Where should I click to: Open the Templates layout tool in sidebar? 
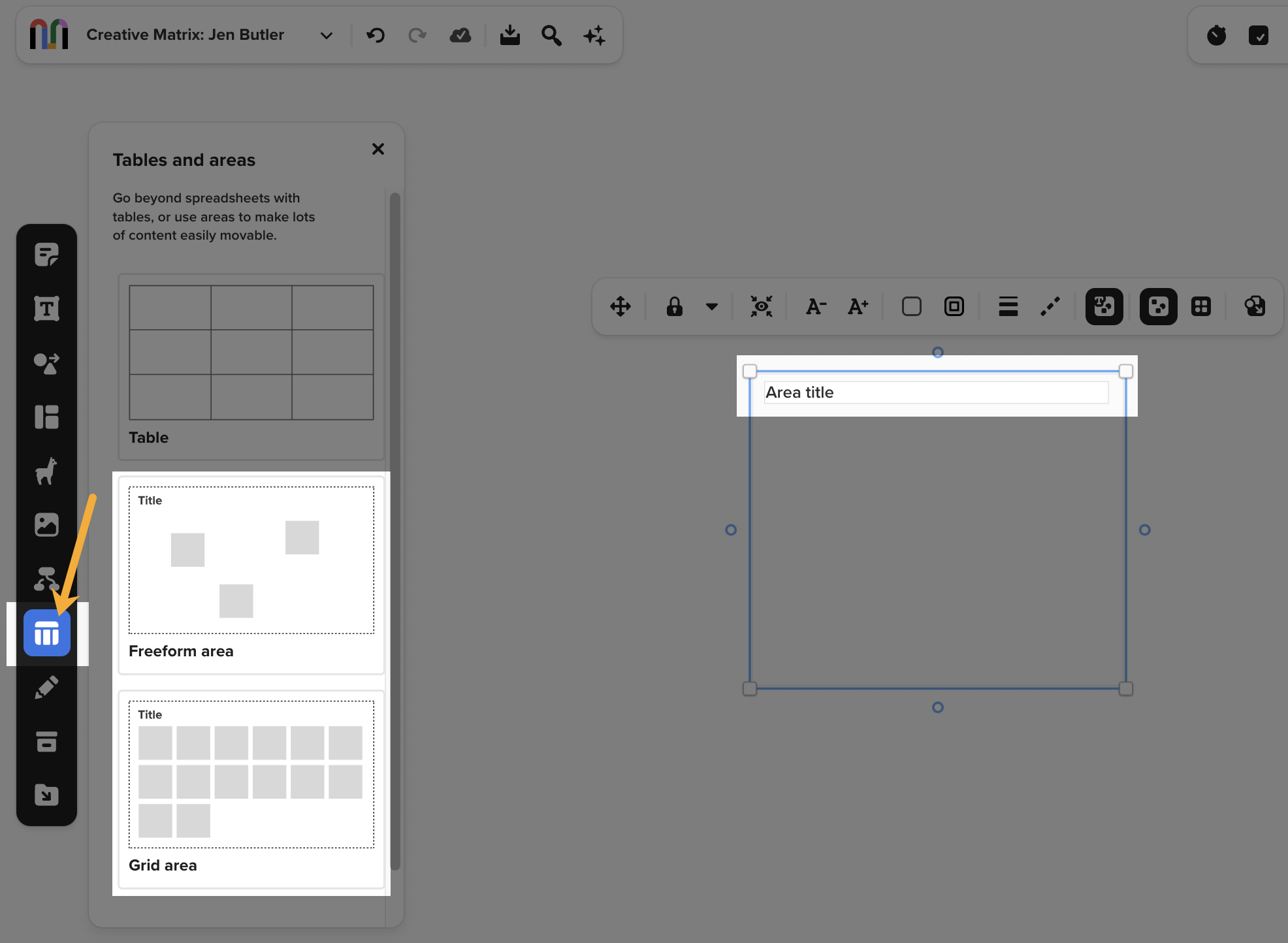(46, 417)
